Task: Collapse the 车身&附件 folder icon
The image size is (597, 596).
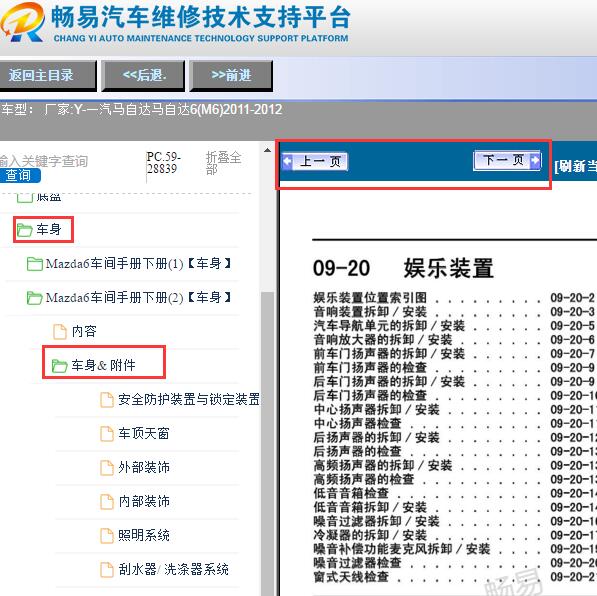Action: 59,366
